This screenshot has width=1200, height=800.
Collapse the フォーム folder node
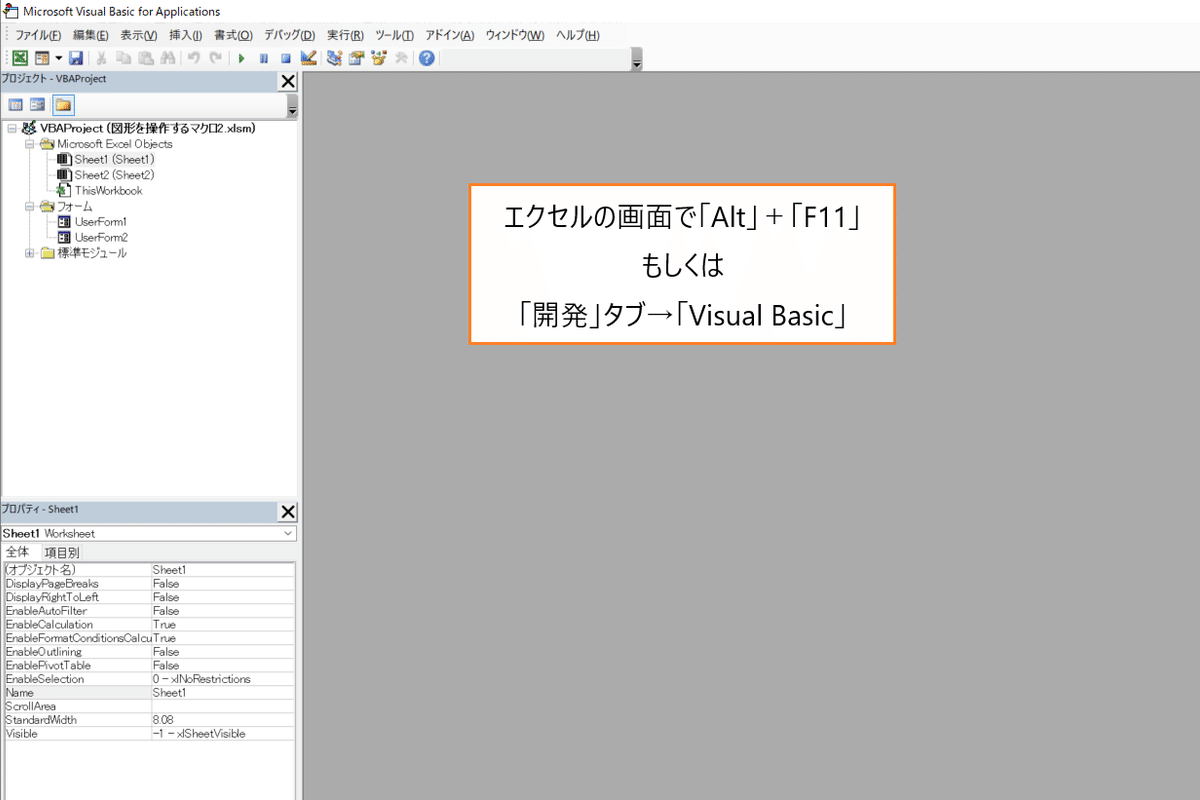[30, 206]
